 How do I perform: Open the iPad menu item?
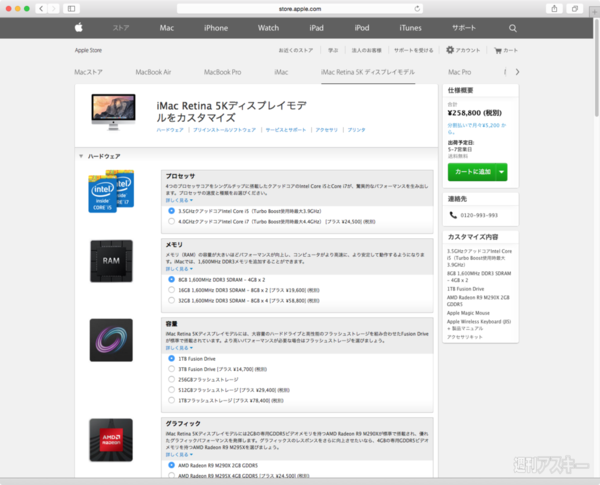point(316,28)
